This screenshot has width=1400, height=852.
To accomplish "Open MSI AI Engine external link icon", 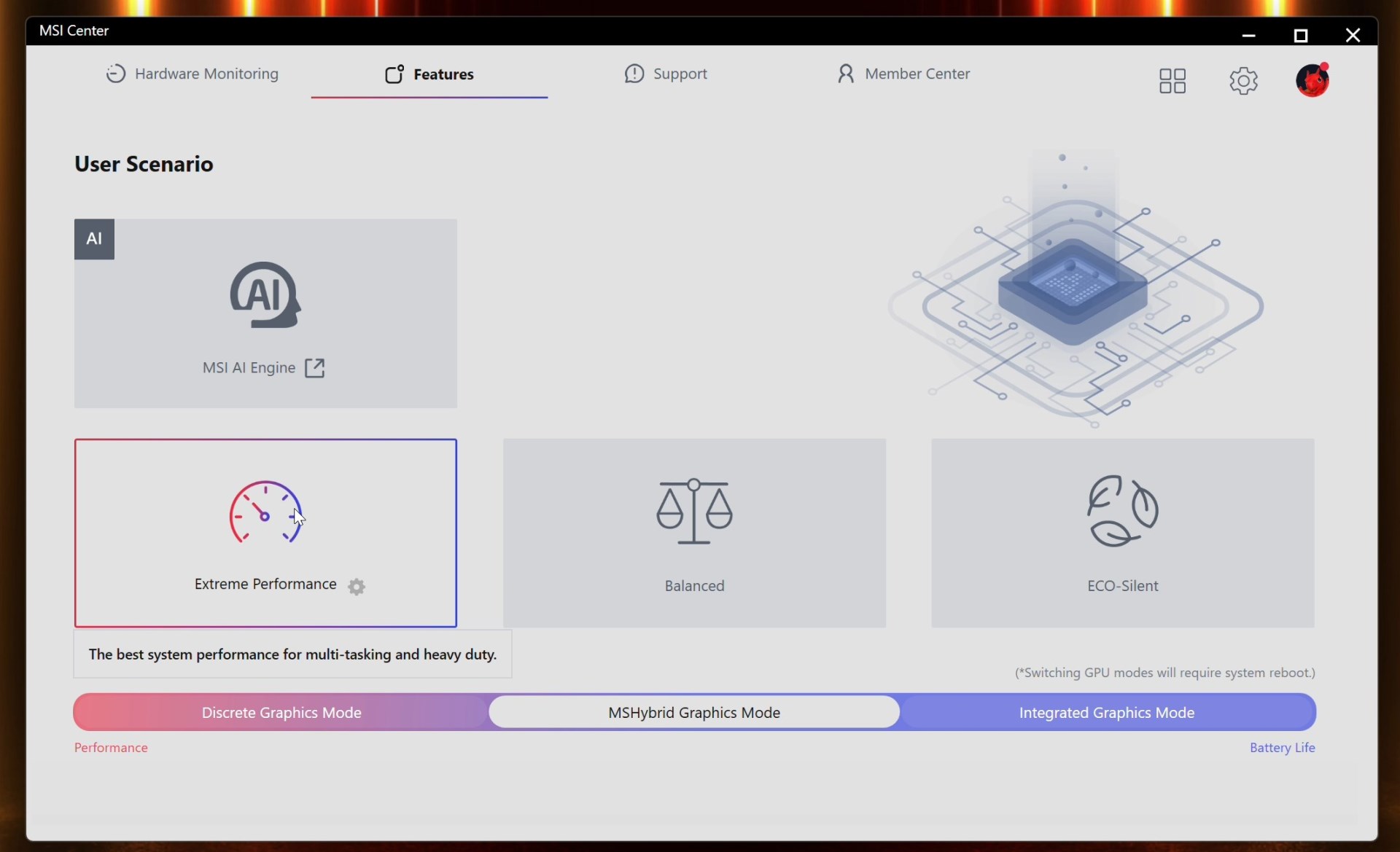I will tap(314, 368).
